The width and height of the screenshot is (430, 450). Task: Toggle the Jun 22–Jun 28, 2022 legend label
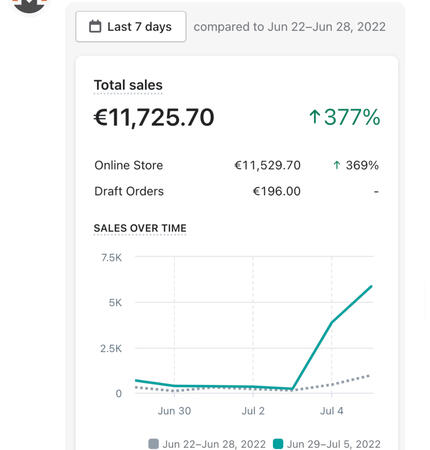click(214, 444)
